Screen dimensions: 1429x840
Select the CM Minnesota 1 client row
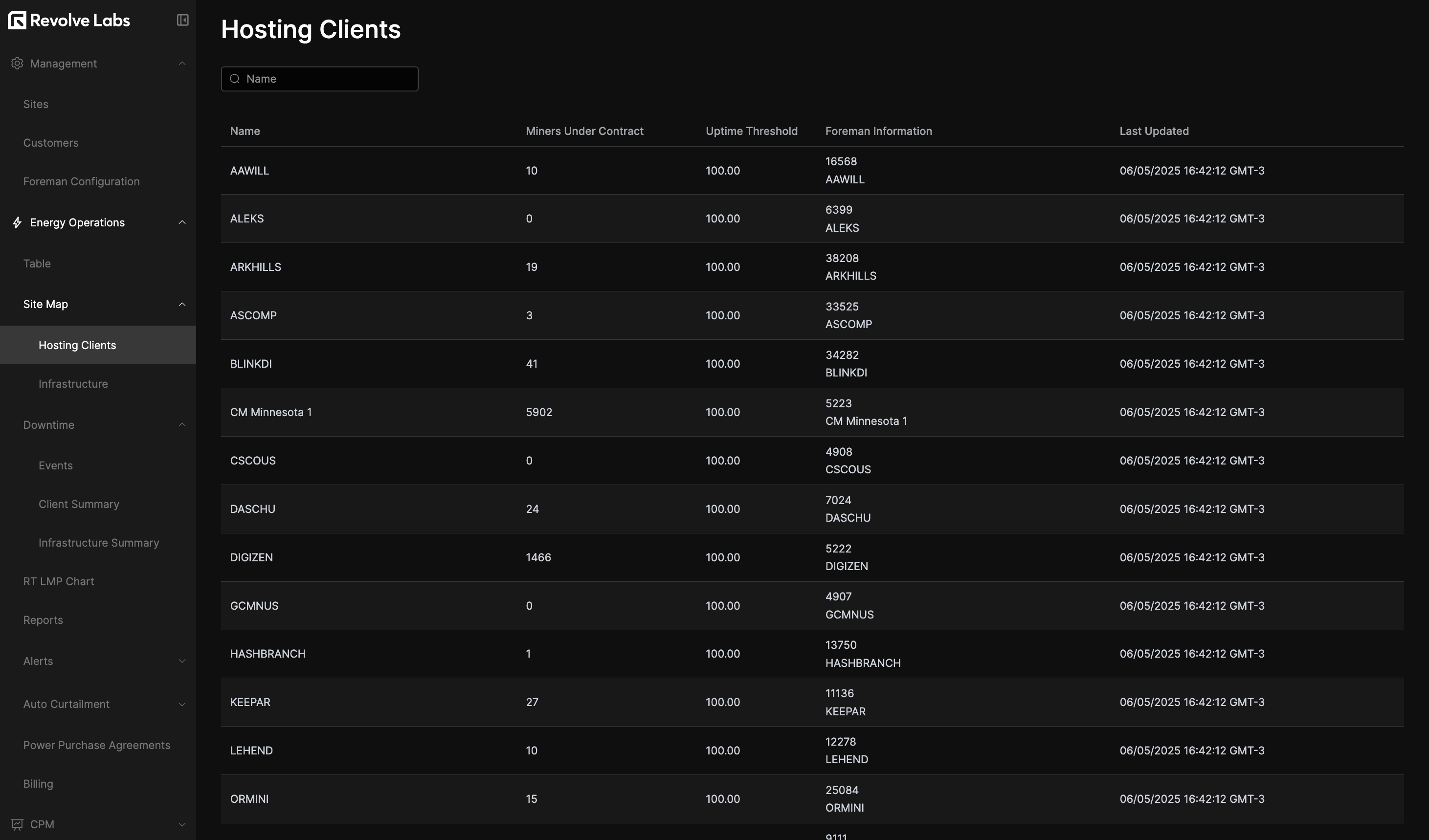pyautogui.click(x=271, y=412)
